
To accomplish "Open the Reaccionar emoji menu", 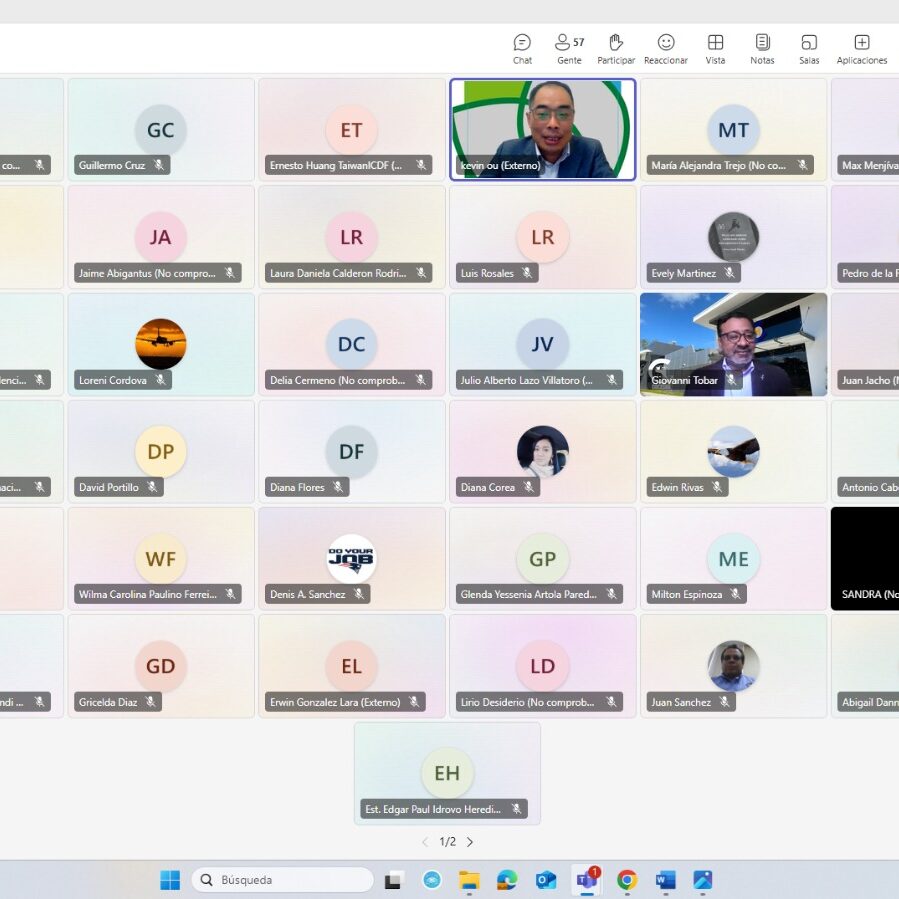I will tap(666, 47).
